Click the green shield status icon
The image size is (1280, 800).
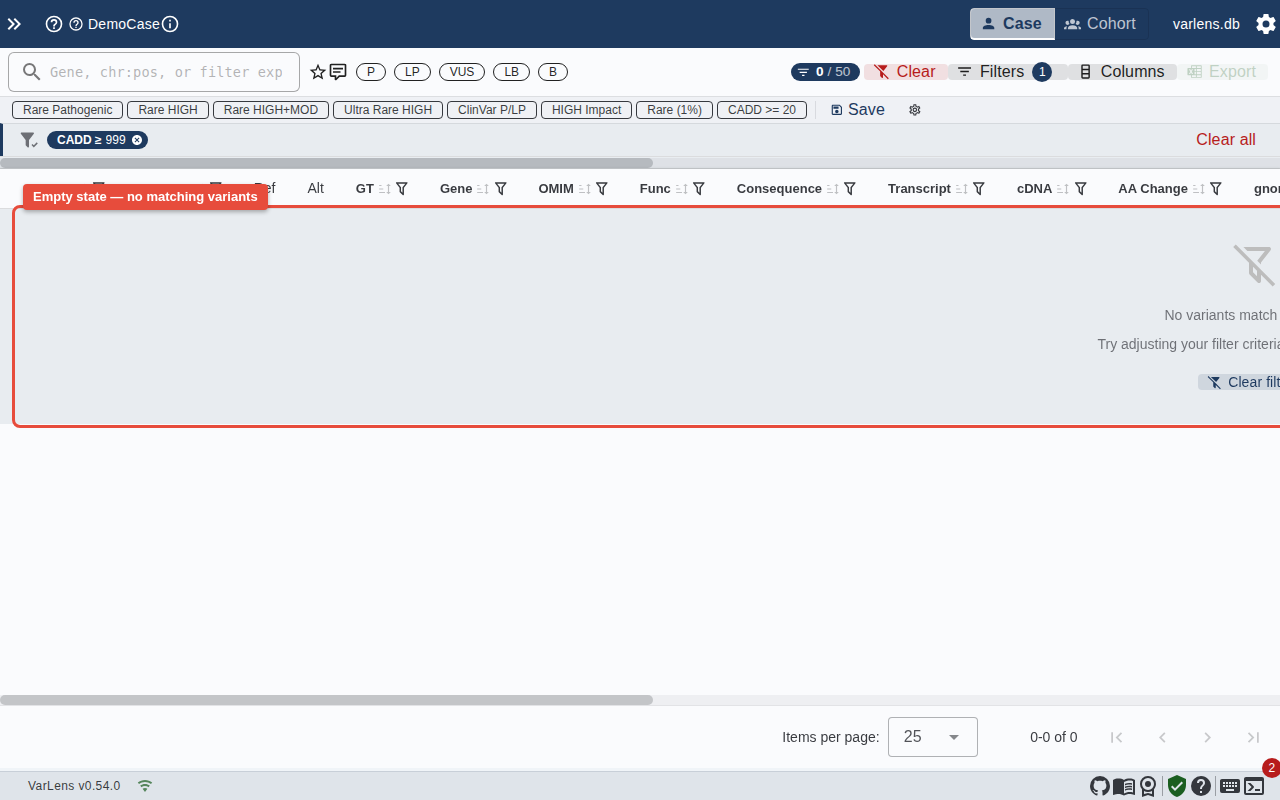[1176, 786]
